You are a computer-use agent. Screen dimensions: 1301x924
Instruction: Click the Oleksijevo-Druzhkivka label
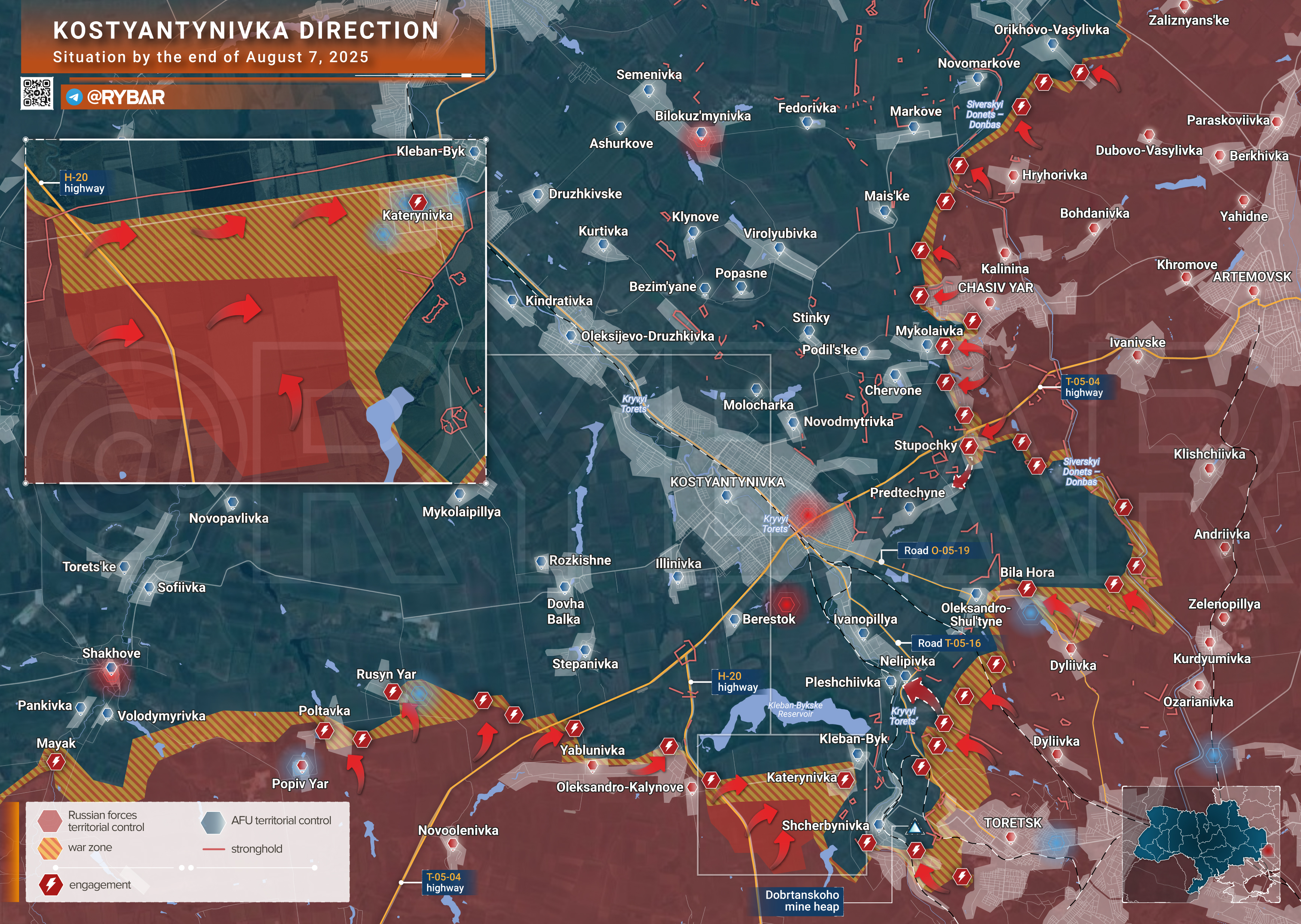tap(647, 336)
